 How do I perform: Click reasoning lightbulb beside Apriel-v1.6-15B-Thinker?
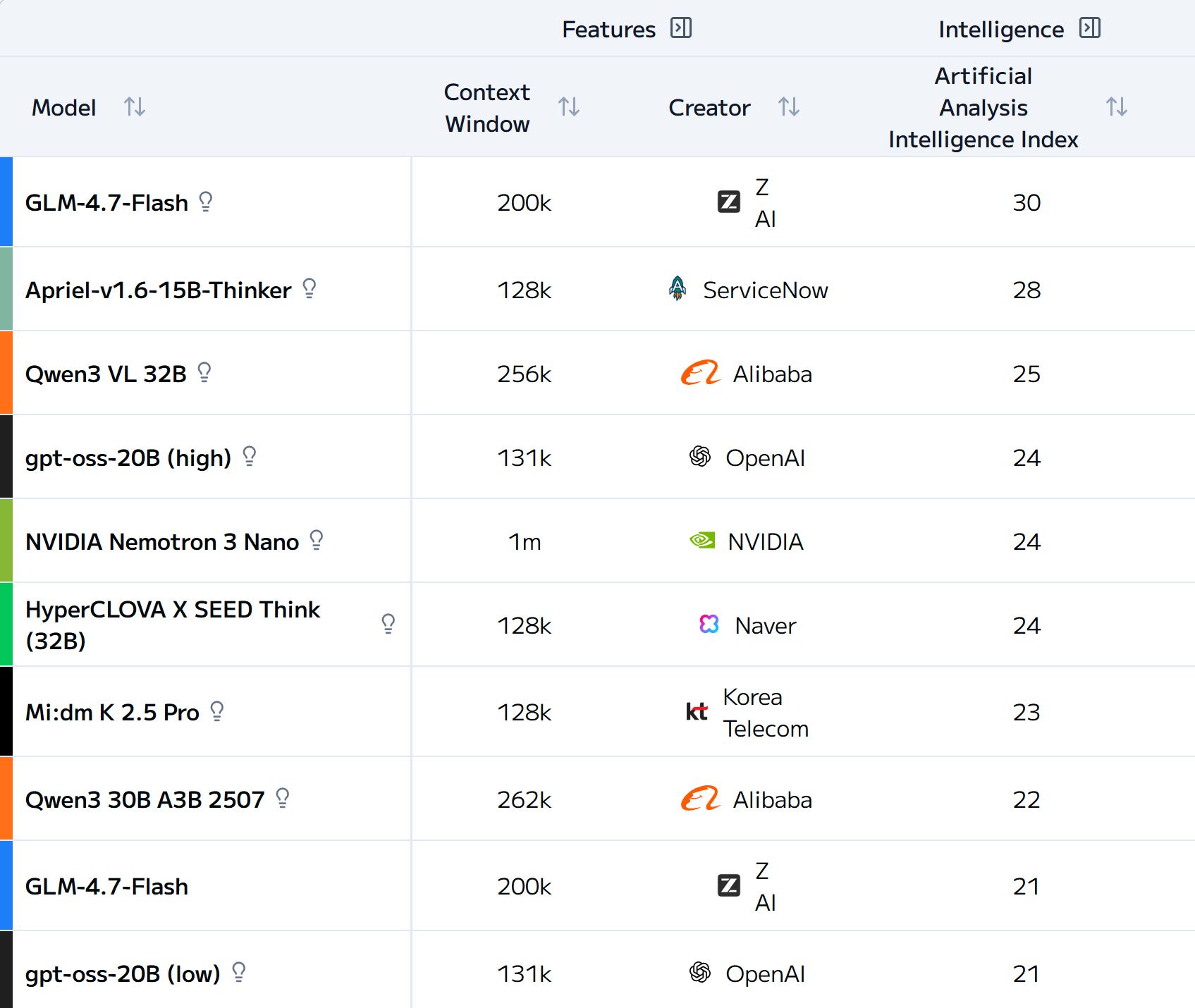point(309,289)
